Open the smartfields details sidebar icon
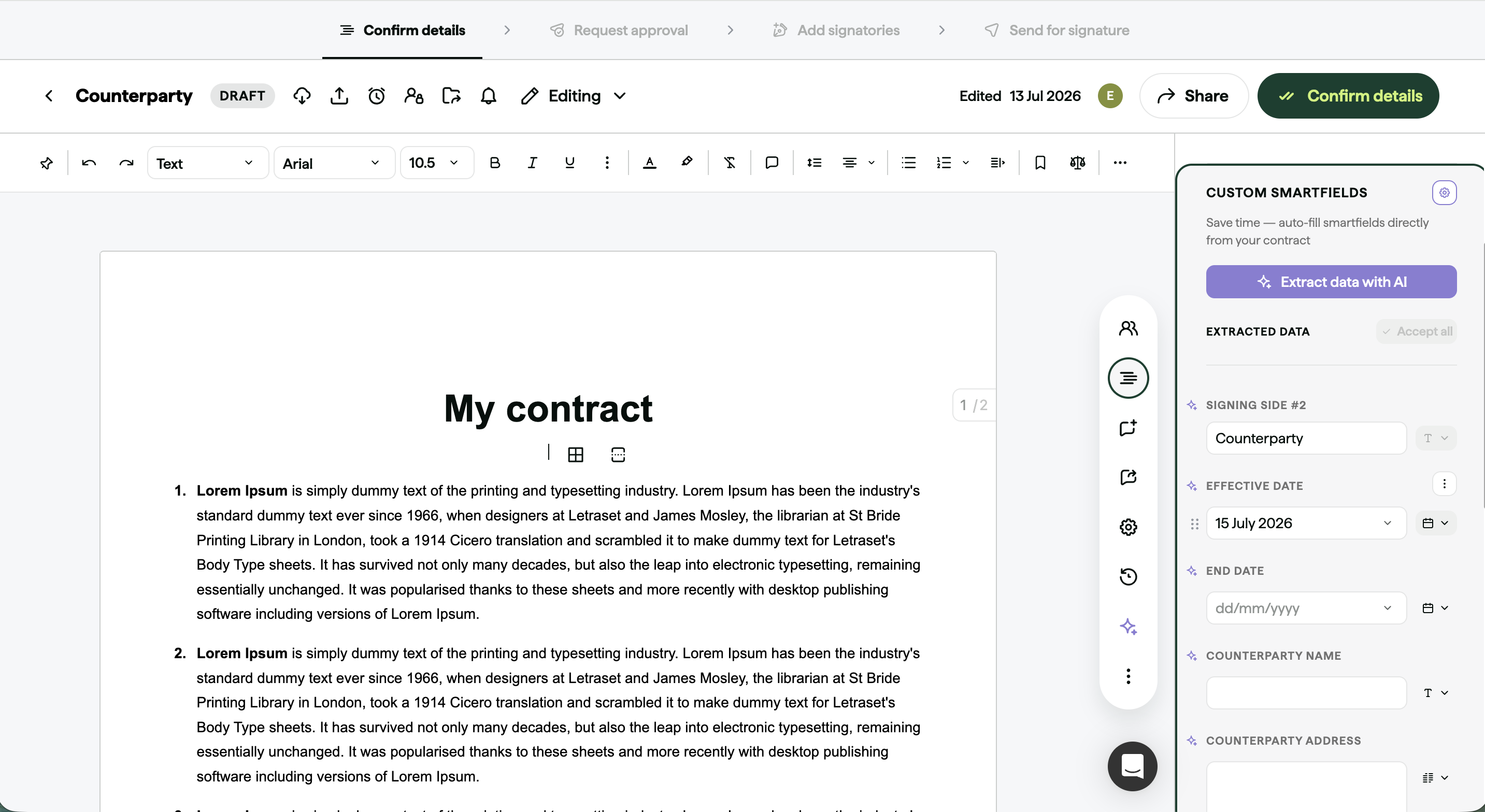 pos(1128,378)
